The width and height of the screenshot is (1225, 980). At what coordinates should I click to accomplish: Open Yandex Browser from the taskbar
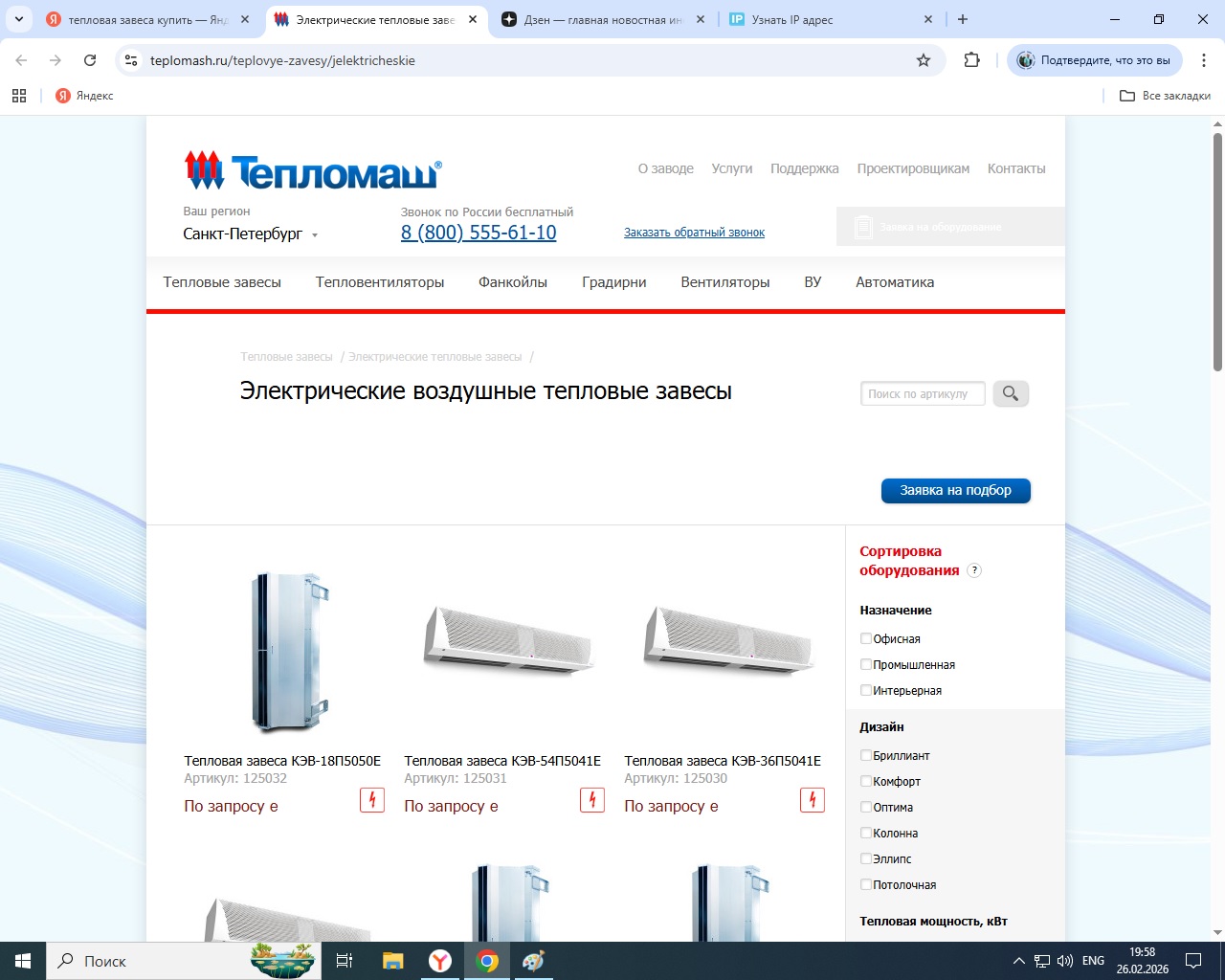(x=440, y=961)
